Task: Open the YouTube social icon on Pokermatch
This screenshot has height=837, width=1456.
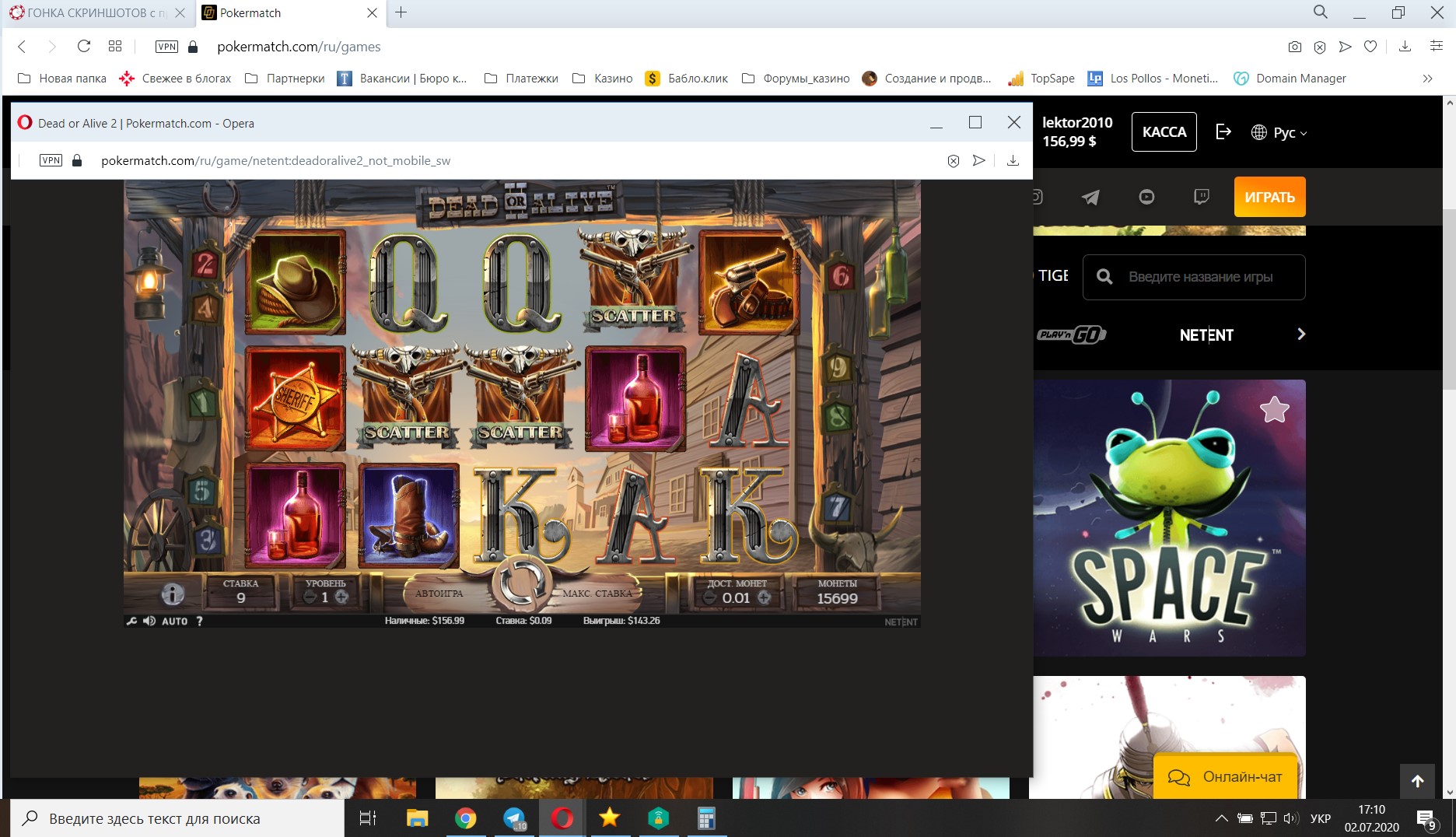Action: click(x=1146, y=197)
